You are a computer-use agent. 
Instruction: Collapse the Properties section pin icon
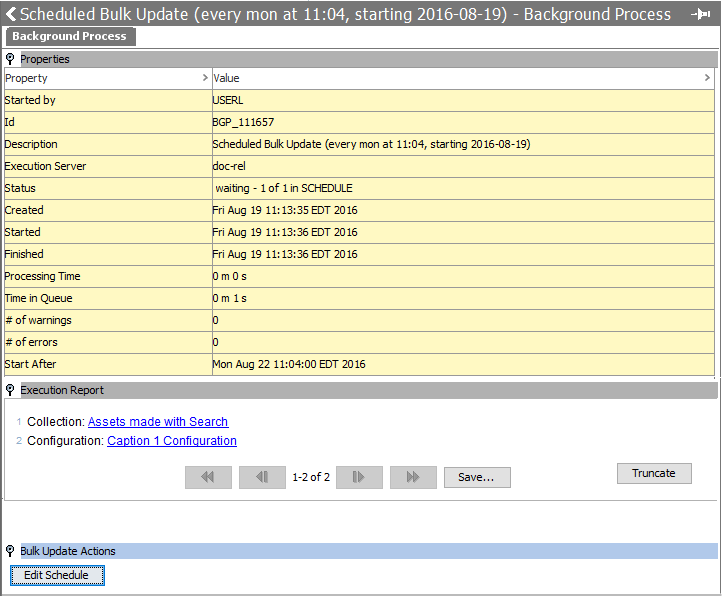click(10, 59)
